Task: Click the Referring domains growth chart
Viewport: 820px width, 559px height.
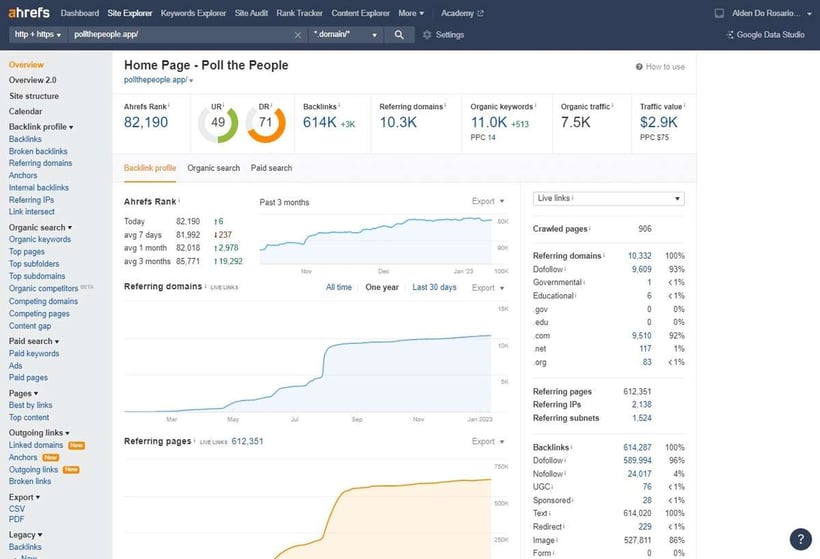Action: pyautogui.click(x=308, y=358)
